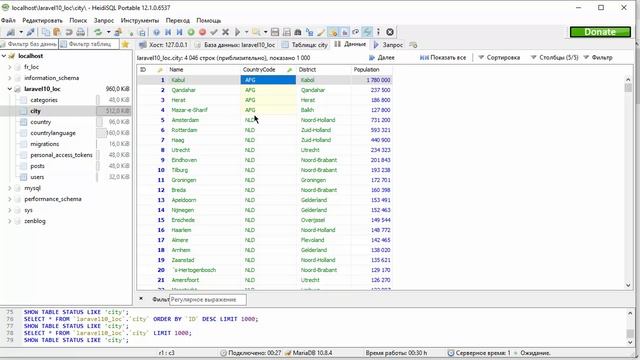640x360 pixels.
Task: Switch to the Таблица: city tab
Action: [305, 45]
